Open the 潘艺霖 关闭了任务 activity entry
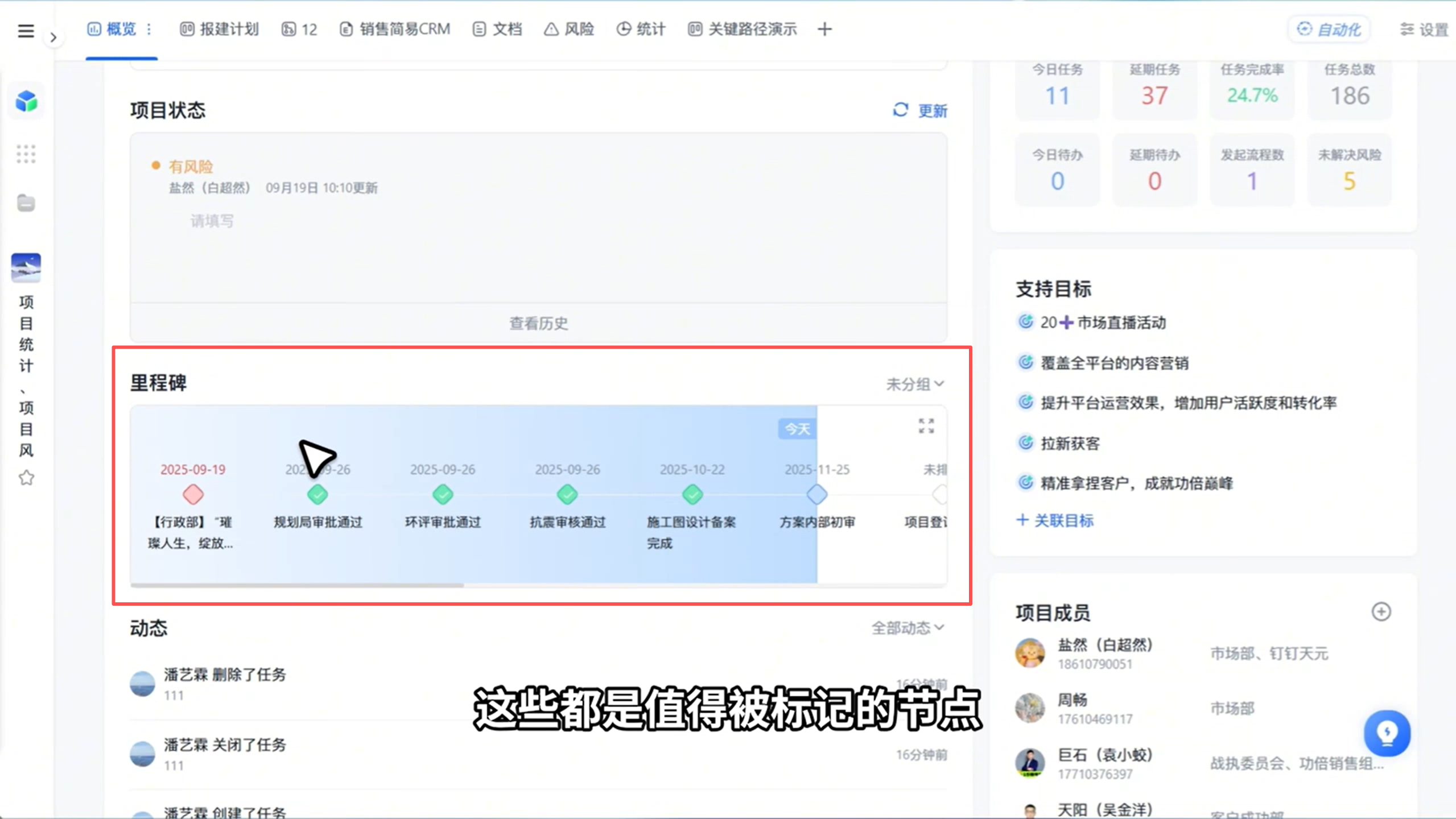Image resolution: width=1456 pixels, height=819 pixels. click(x=538, y=755)
